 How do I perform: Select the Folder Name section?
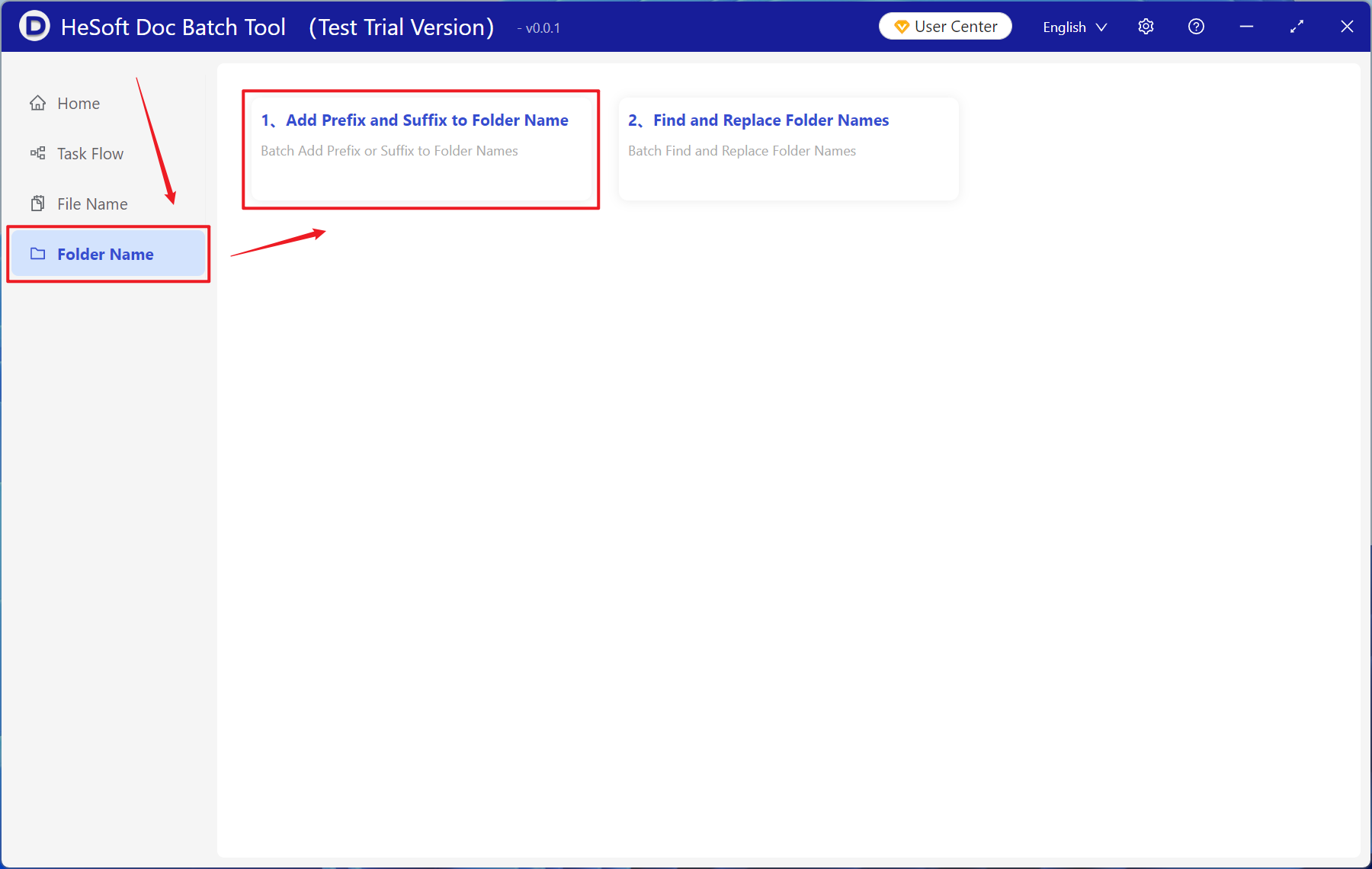point(107,254)
